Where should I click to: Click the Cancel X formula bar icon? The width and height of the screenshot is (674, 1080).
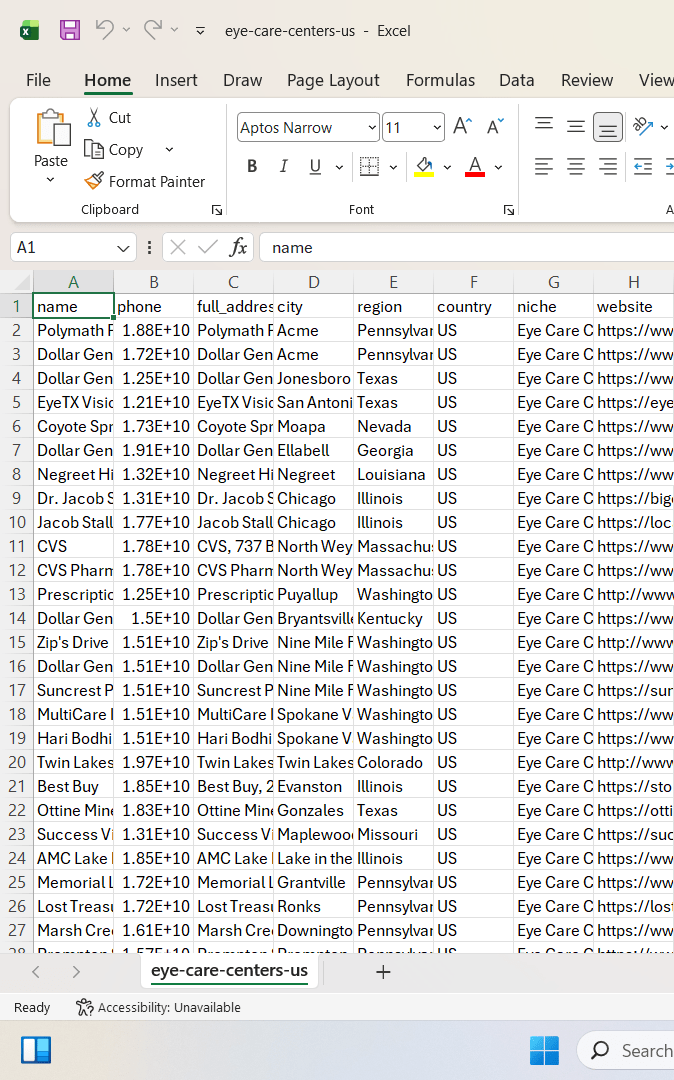pos(178,247)
